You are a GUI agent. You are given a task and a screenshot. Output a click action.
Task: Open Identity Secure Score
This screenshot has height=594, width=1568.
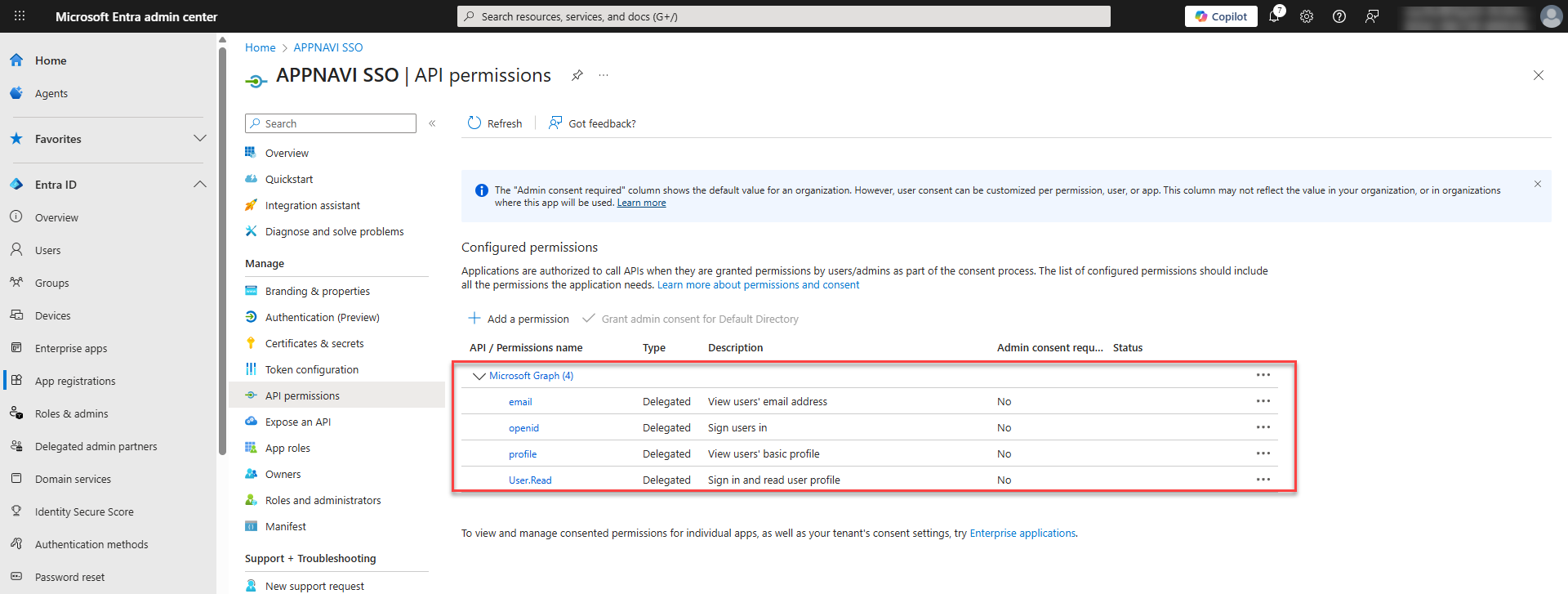click(84, 512)
